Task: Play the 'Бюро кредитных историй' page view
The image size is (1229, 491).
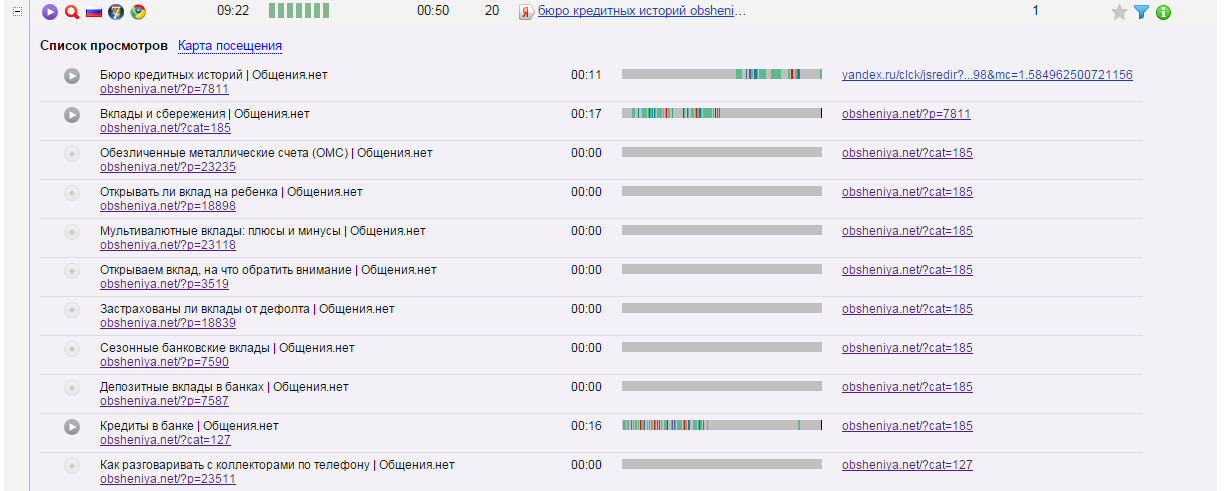Action: pos(72,75)
